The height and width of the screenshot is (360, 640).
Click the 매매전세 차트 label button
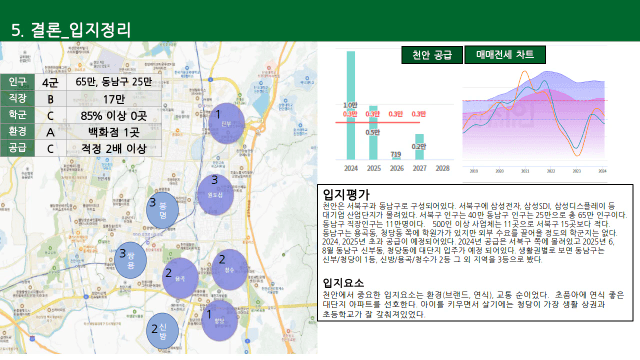(x=505, y=55)
